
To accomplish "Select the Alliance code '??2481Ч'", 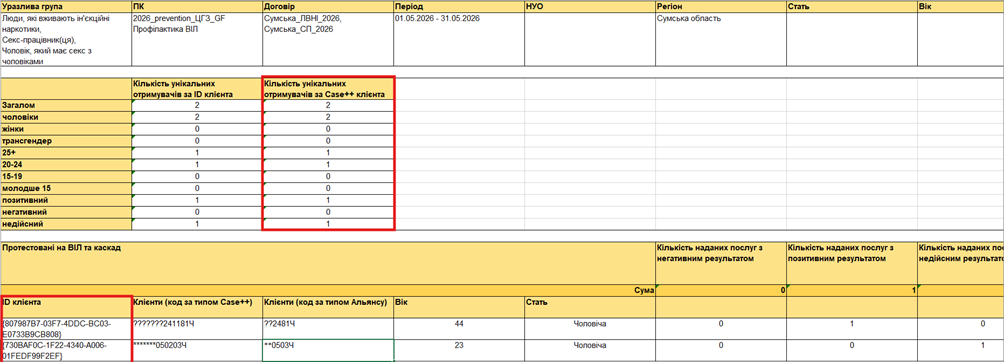I will 328,329.
